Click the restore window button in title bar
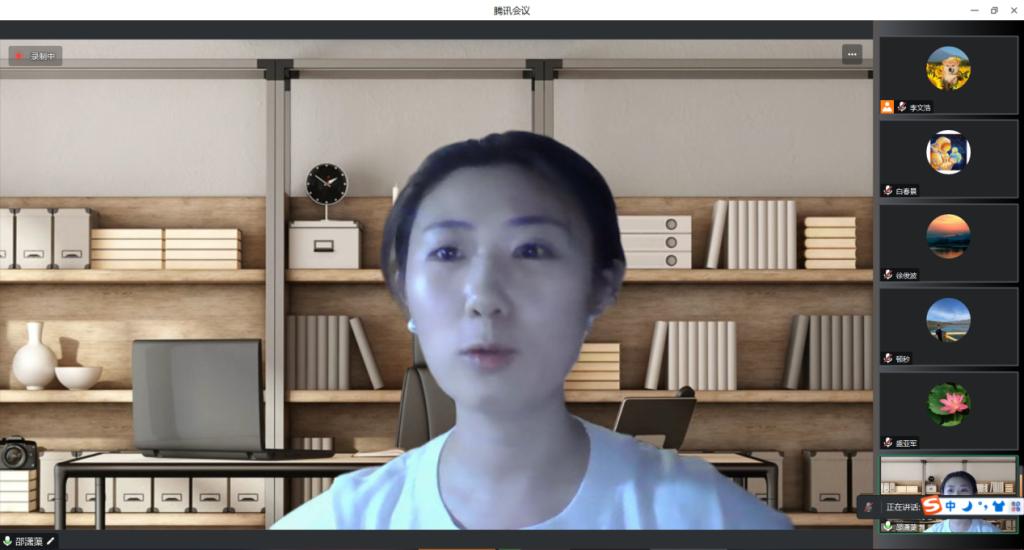The width and height of the screenshot is (1024, 550). pyautogui.click(x=994, y=10)
